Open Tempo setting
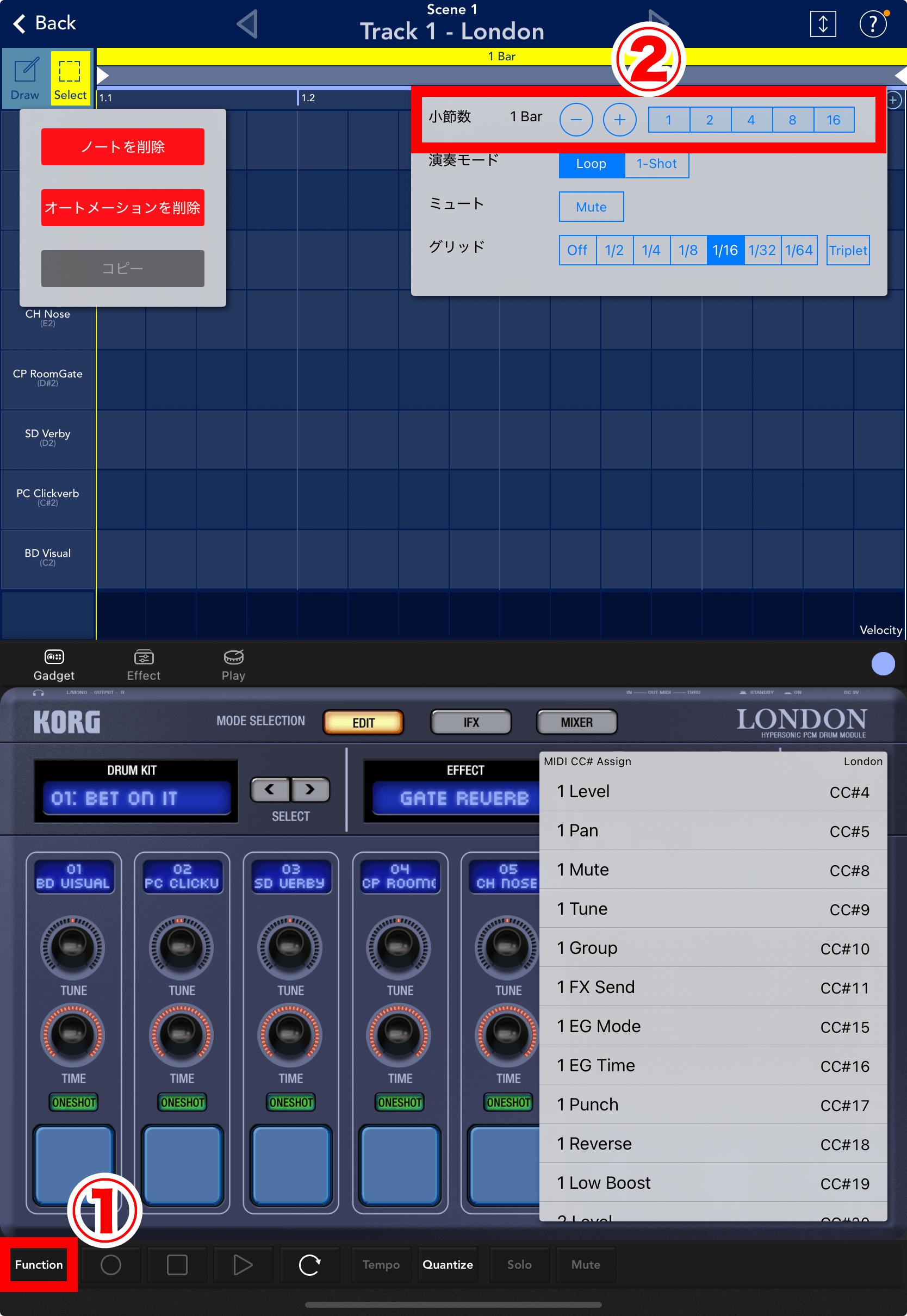This screenshot has width=907, height=1316. [x=381, y=1264]
